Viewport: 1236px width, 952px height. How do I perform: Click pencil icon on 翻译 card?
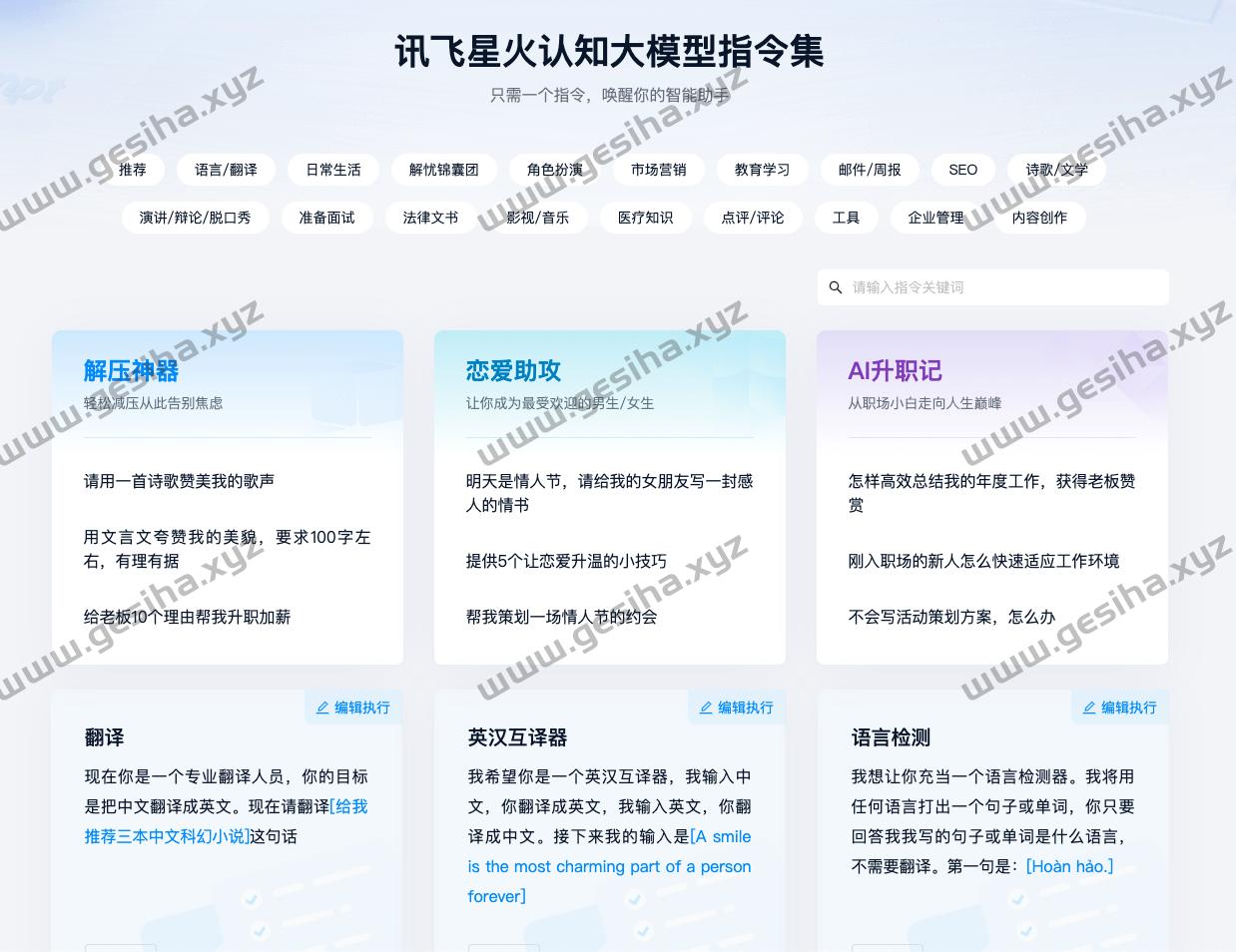tap(322, 708)
